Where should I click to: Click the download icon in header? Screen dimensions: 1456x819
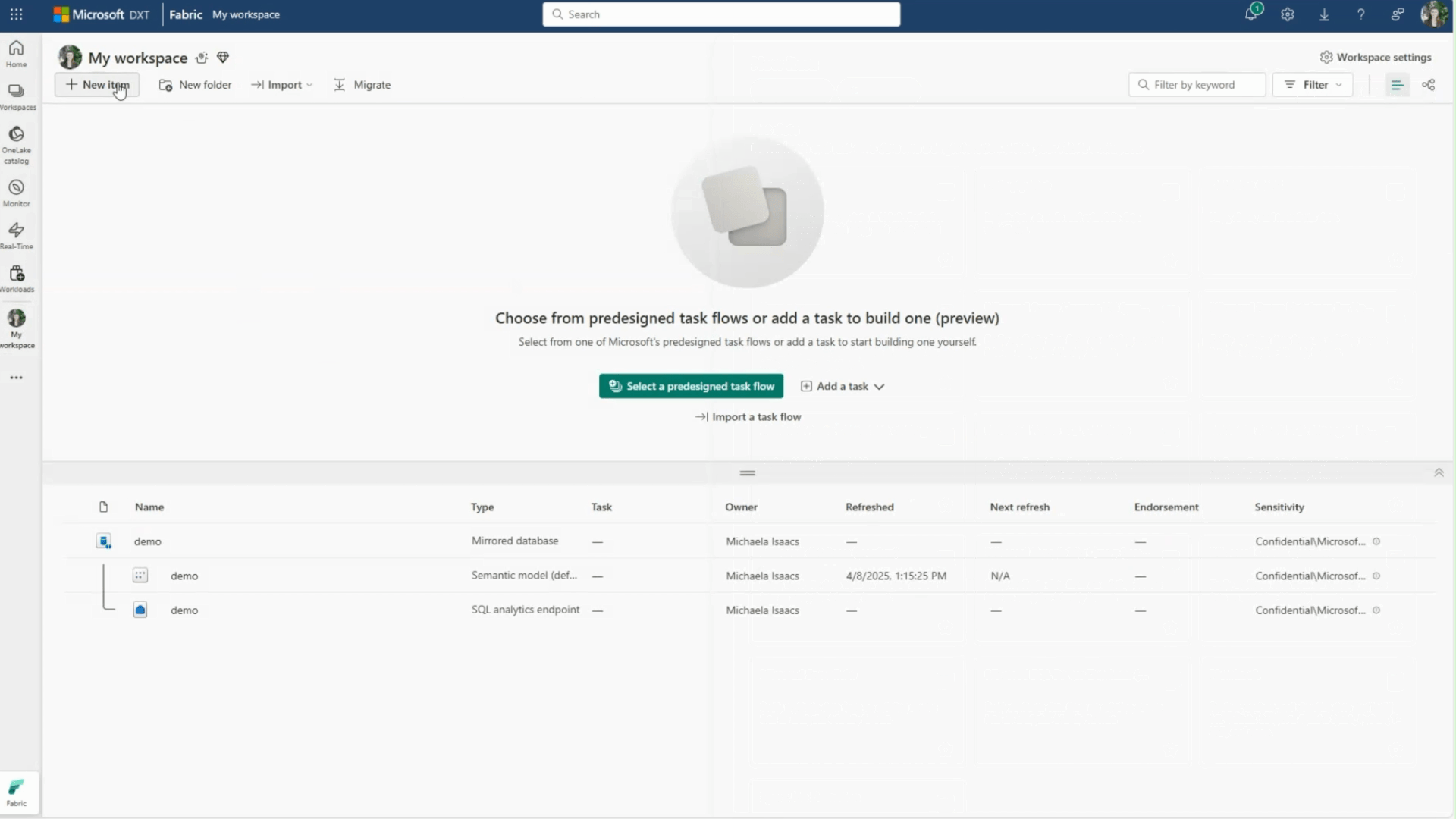pos(1324,14)
